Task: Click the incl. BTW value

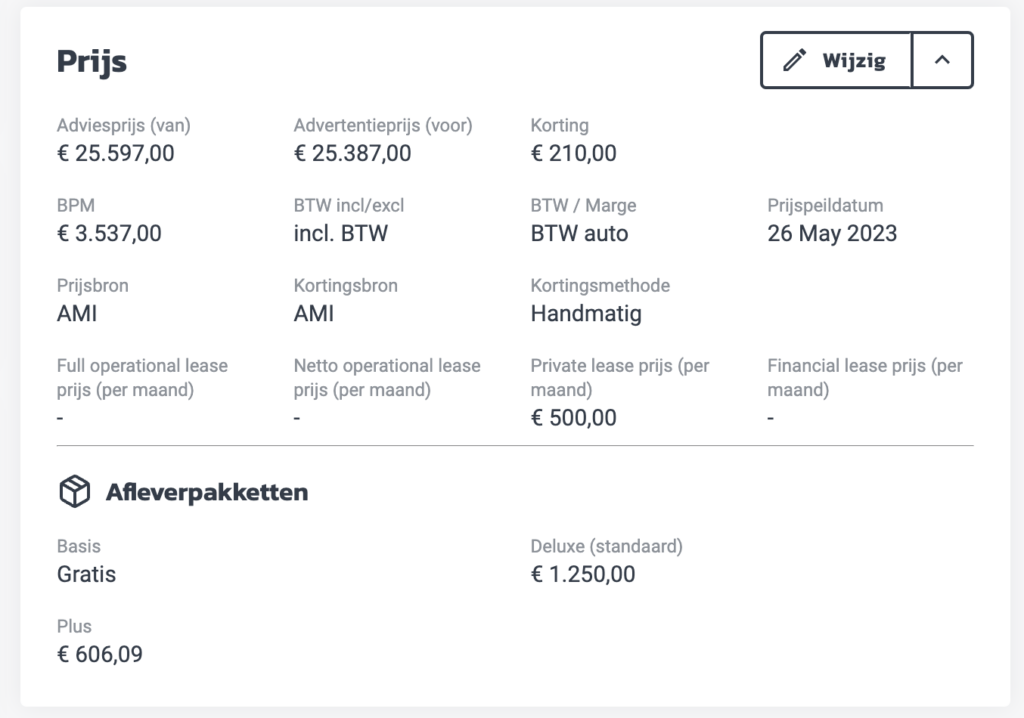Action: pos(341,234)
